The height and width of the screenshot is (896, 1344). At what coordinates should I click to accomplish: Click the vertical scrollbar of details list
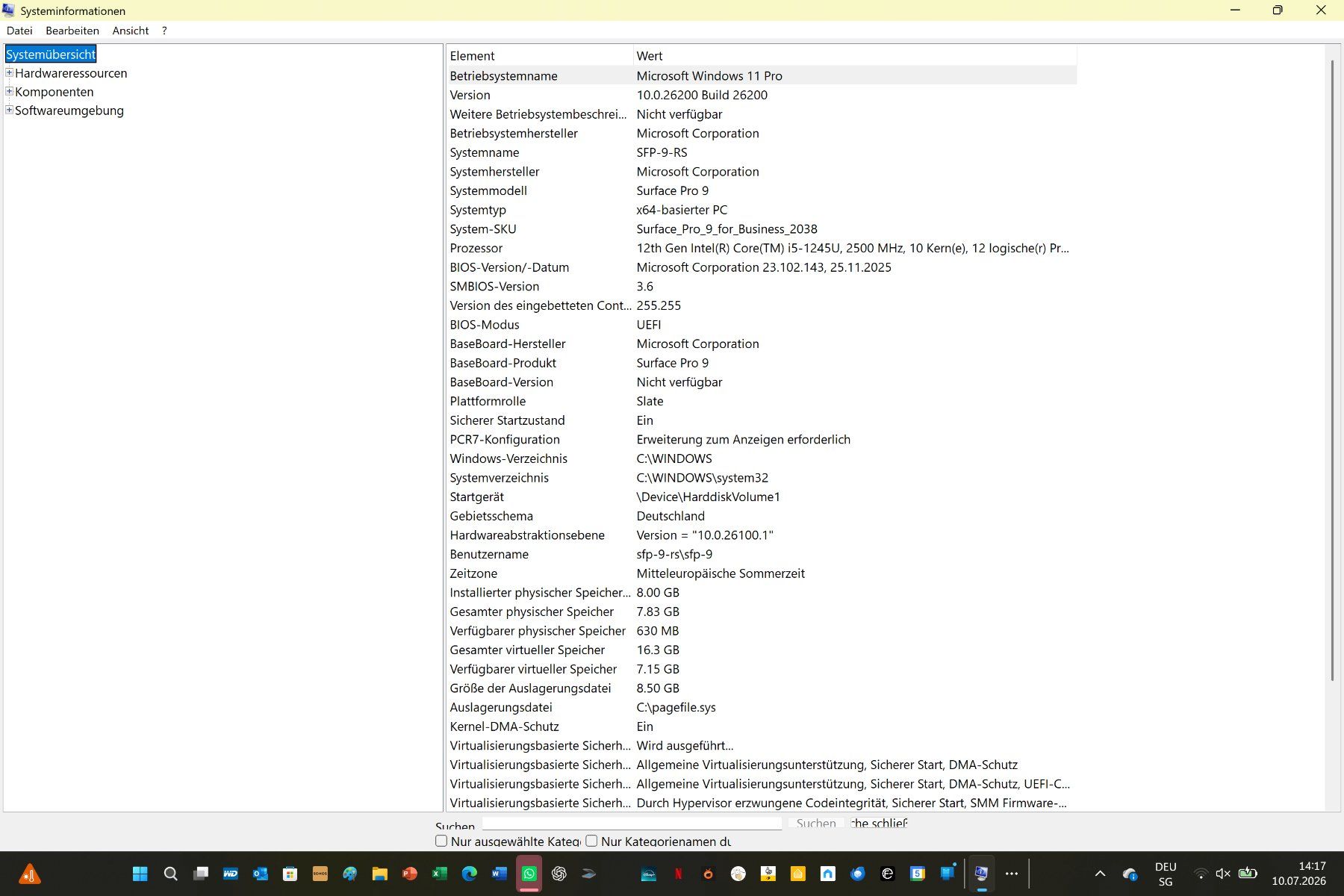click(1332, 370)
